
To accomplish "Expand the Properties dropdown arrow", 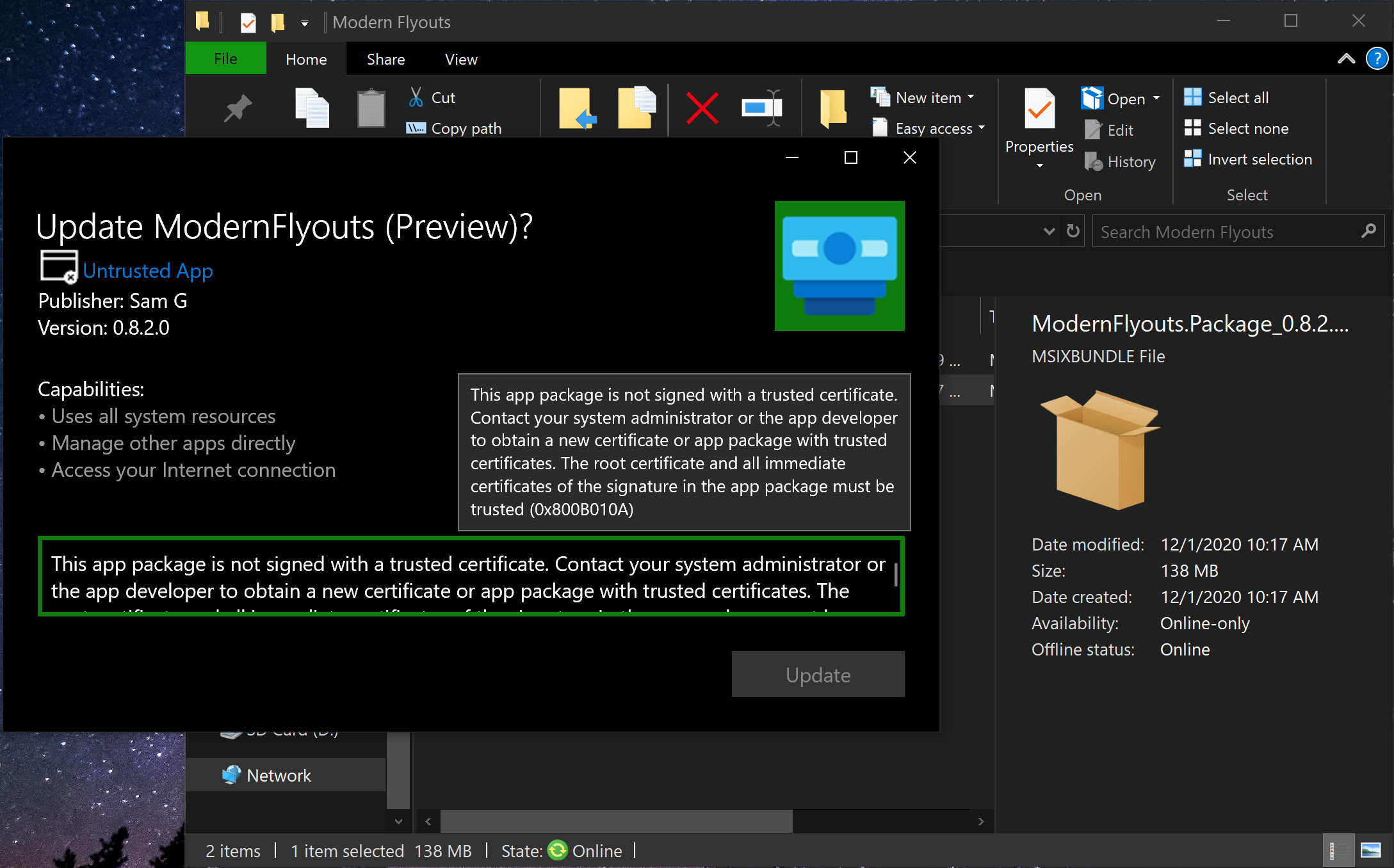I will click(x=1040, y=165).
